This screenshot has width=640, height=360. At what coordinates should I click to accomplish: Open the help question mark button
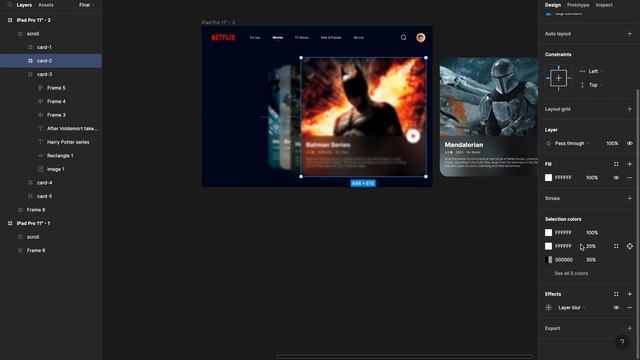click(x=622, y=342)
